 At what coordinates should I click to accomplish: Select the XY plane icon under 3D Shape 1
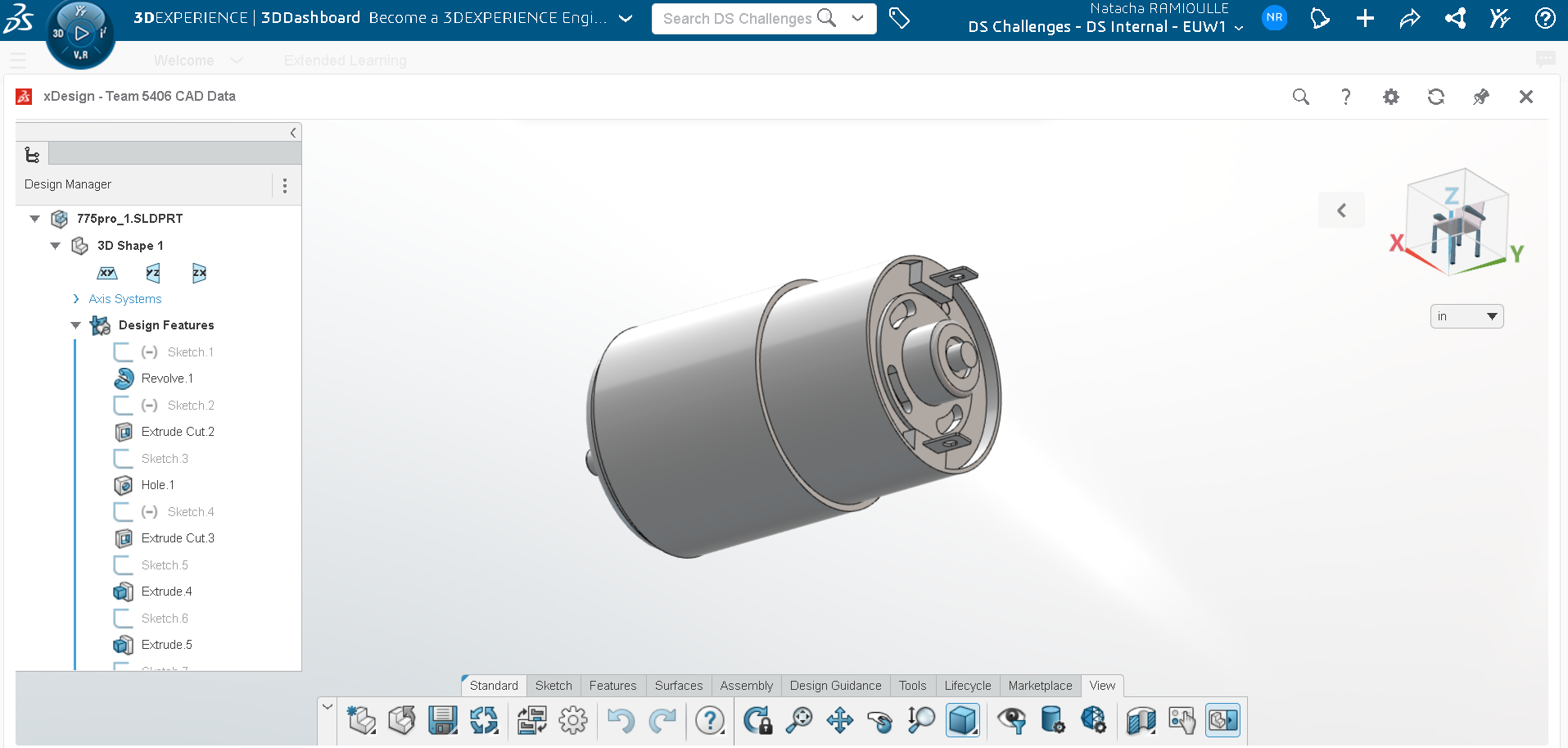pos(106,273)
